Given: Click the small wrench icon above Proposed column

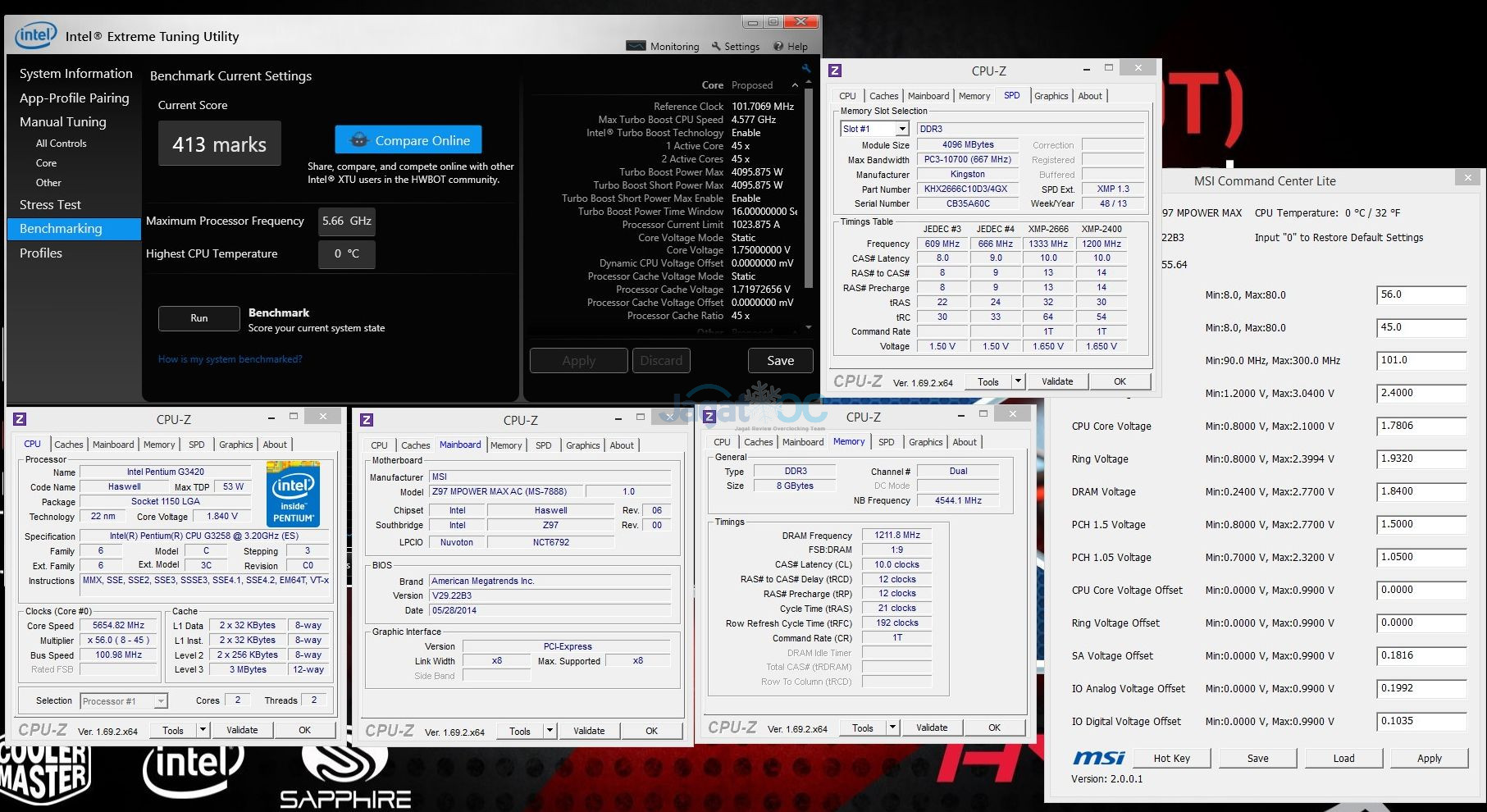Looking at the screenshot, I should tap(806, 69).
